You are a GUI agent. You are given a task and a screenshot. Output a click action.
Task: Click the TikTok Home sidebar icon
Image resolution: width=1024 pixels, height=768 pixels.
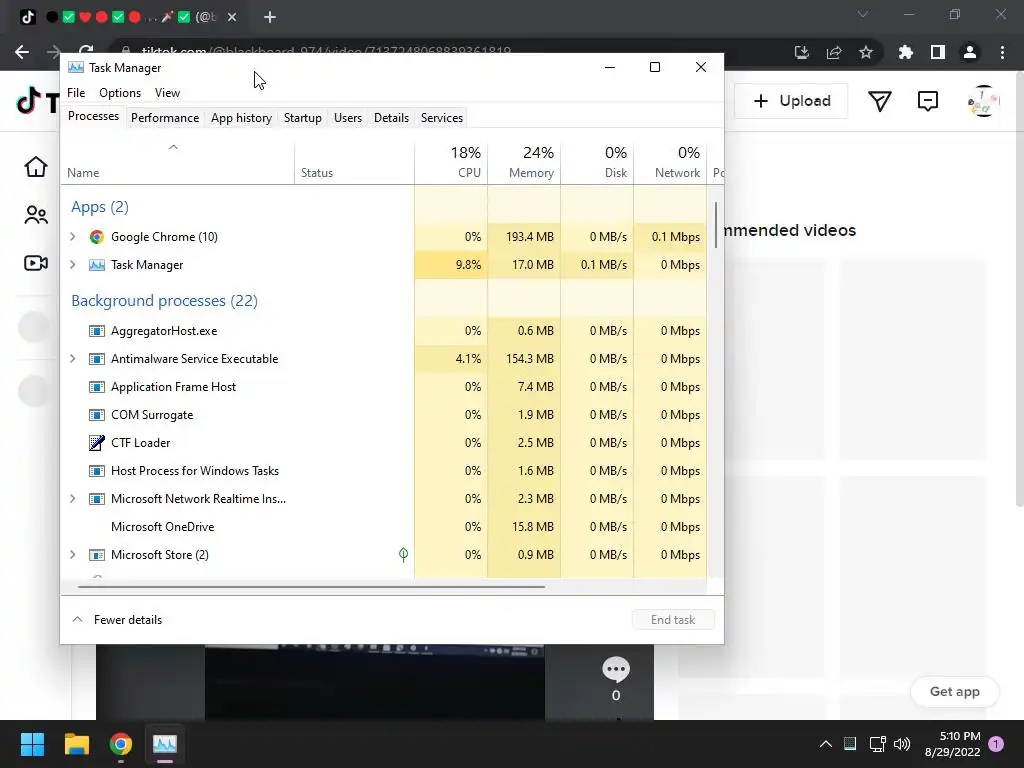coord(36,167)
